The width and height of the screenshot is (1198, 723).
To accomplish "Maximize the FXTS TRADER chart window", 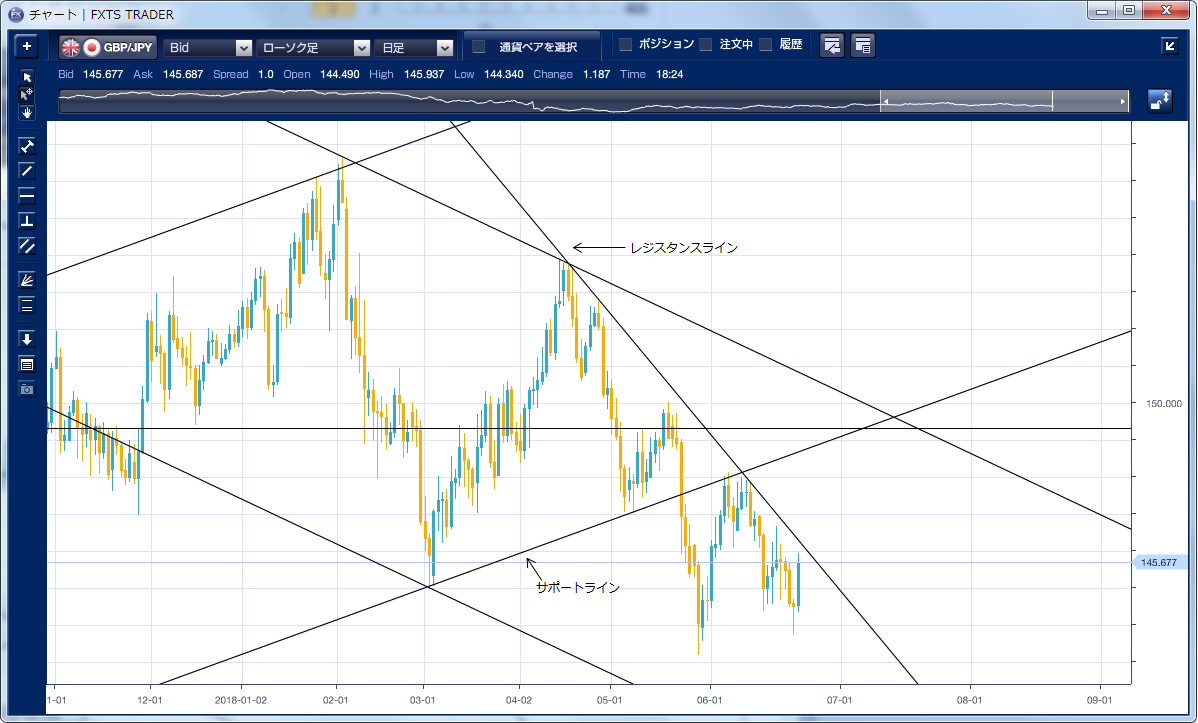I will pyautogui.click(x=1129, y=11).
